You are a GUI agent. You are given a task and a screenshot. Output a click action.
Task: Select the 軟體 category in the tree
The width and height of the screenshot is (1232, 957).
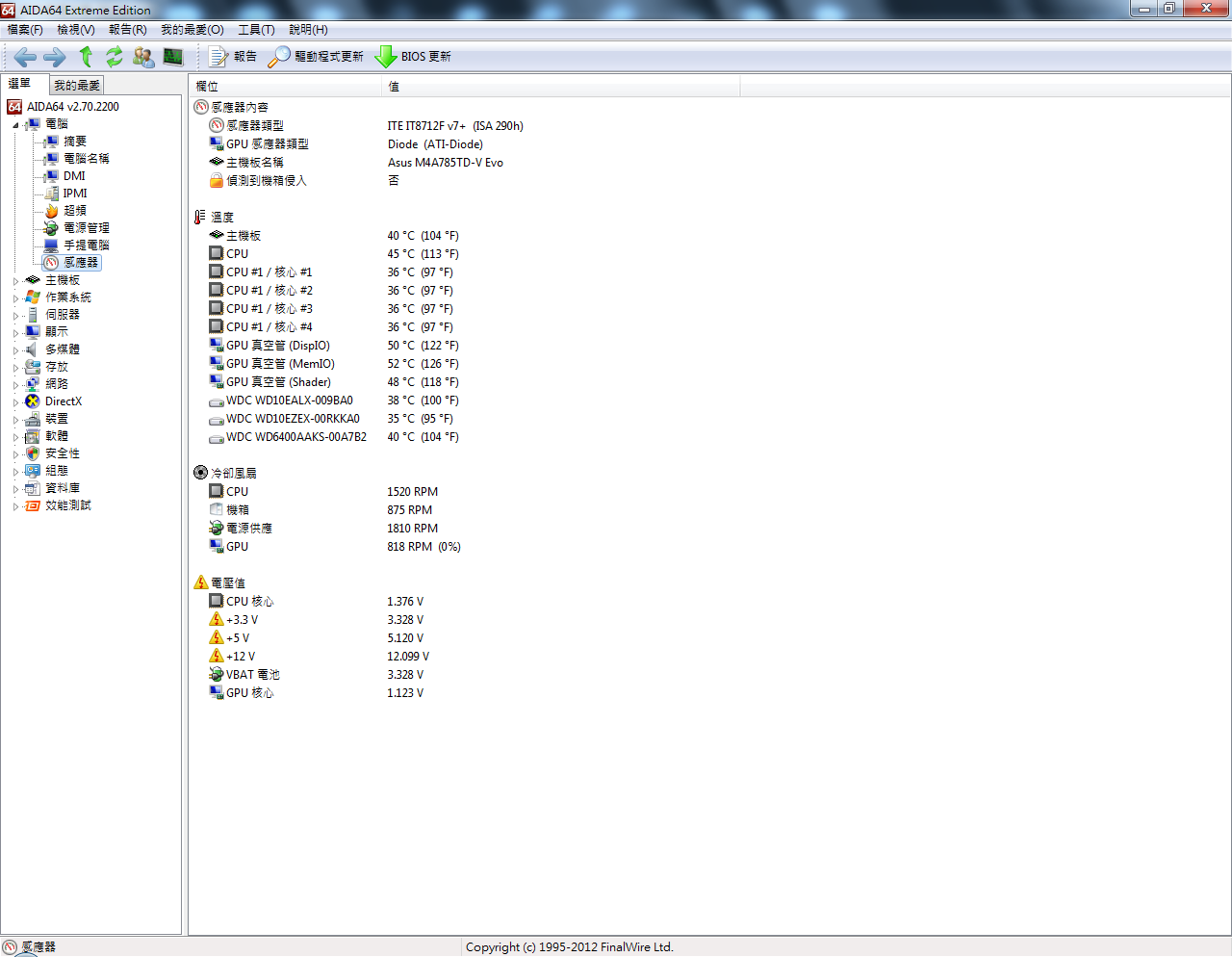(57, 436)
